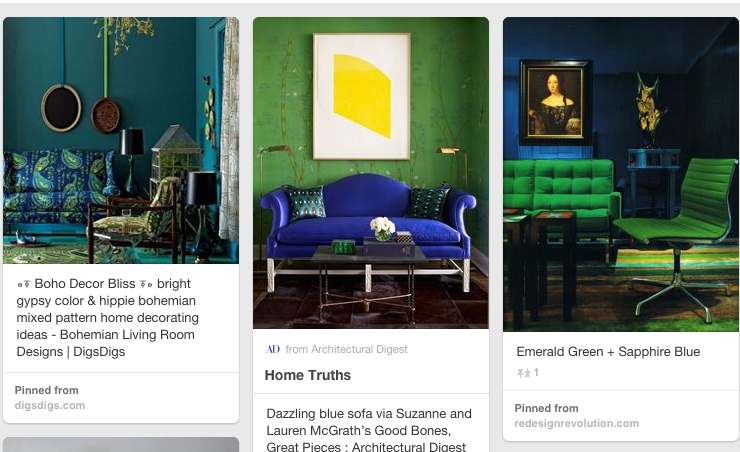Screen dimensions: 740x452
Task: Open the partially visible gray pin at bottom left
Action: point(121,444)
